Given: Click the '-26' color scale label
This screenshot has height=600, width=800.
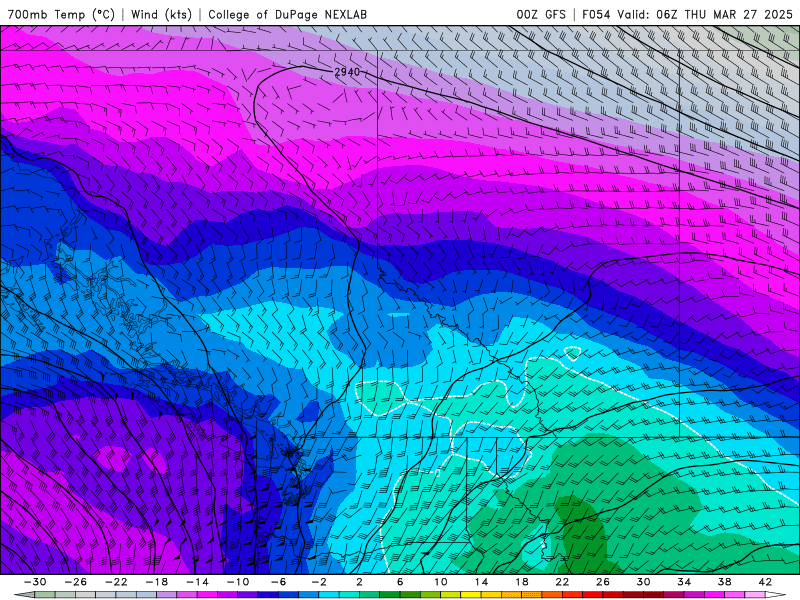Looking at the screenshot, I should point(76,582).
